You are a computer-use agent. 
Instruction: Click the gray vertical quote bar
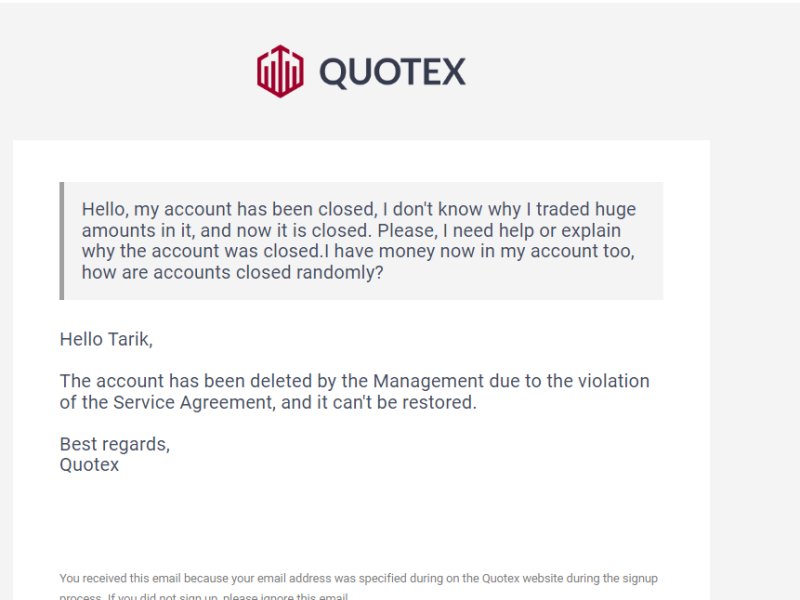tap(62, 241)
